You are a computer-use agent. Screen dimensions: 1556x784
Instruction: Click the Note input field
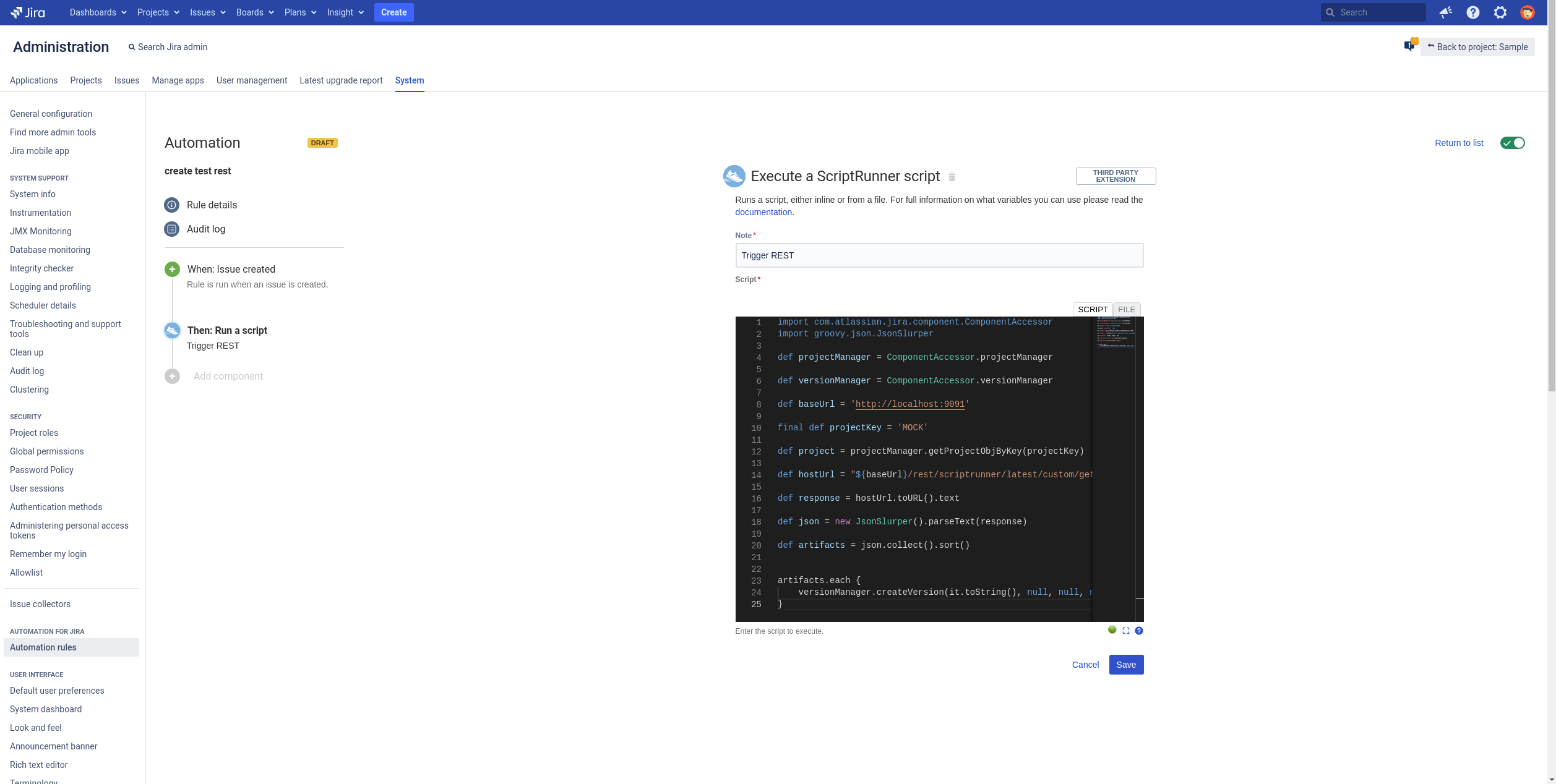pos(939,255)
